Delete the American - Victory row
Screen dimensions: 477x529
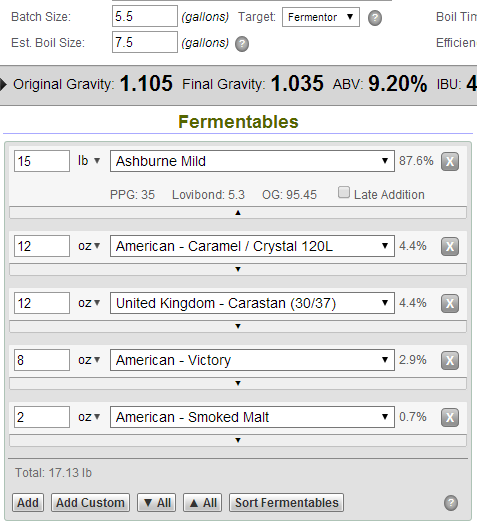click(450, 361)
